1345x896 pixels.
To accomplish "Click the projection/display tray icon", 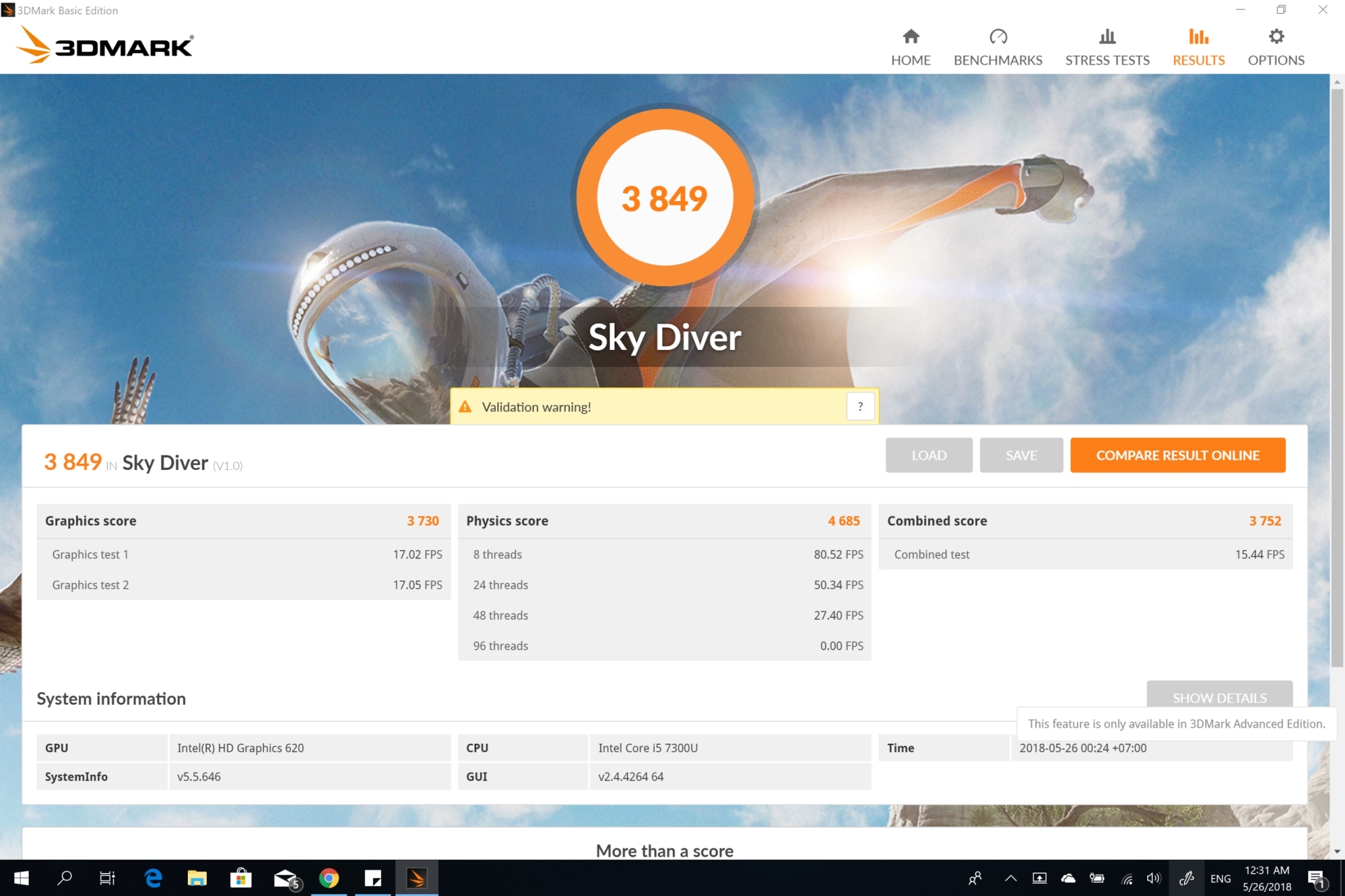I will [1039, 878].
